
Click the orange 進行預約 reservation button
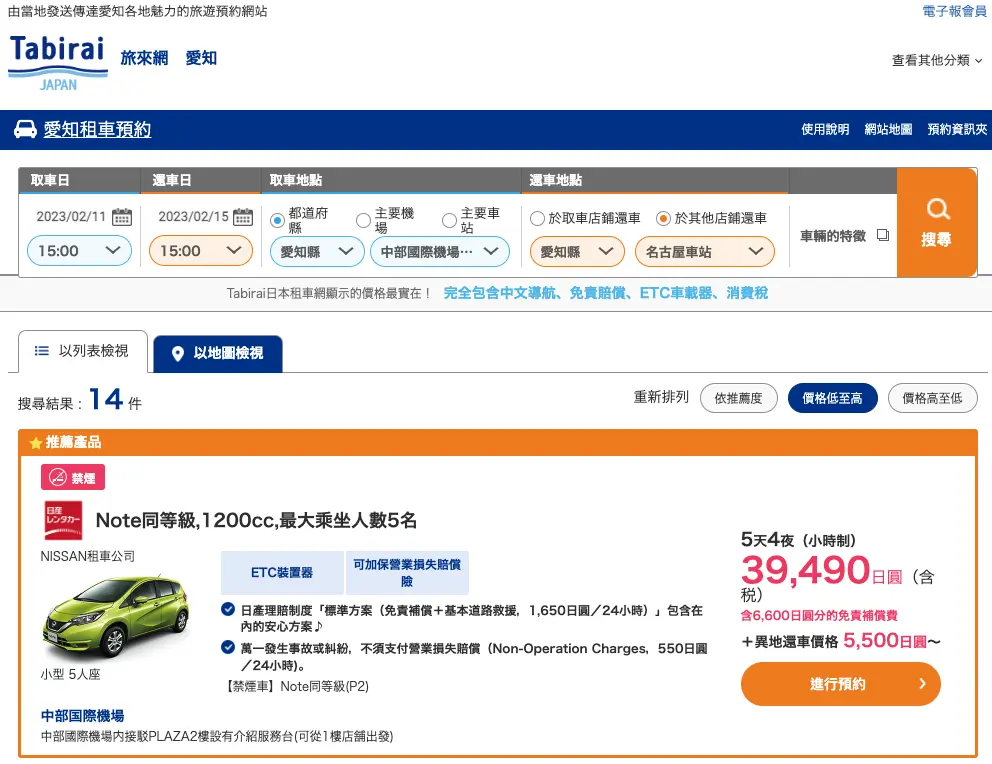[x=840, y=685]
